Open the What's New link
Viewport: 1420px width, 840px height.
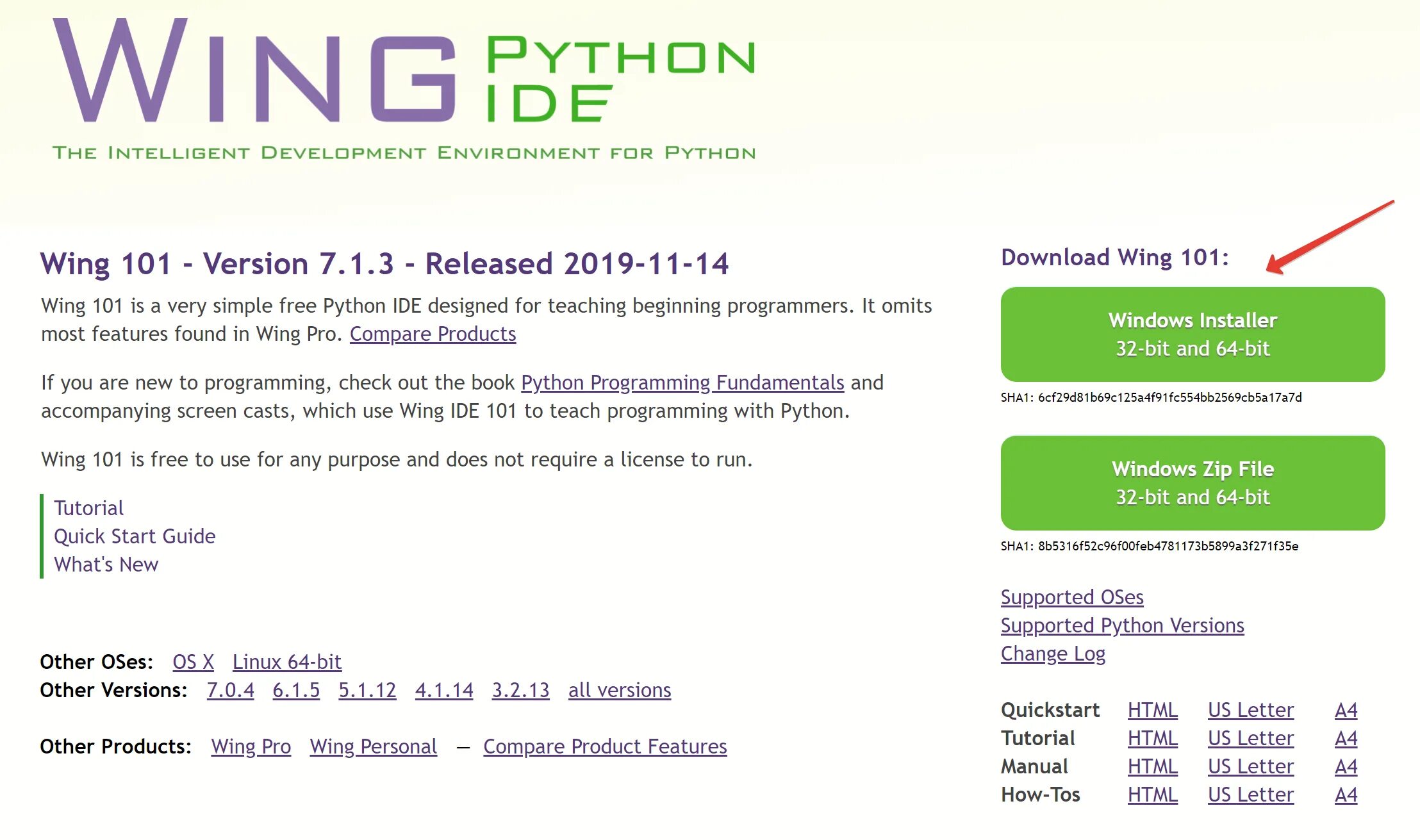click(x=106, y=564)
